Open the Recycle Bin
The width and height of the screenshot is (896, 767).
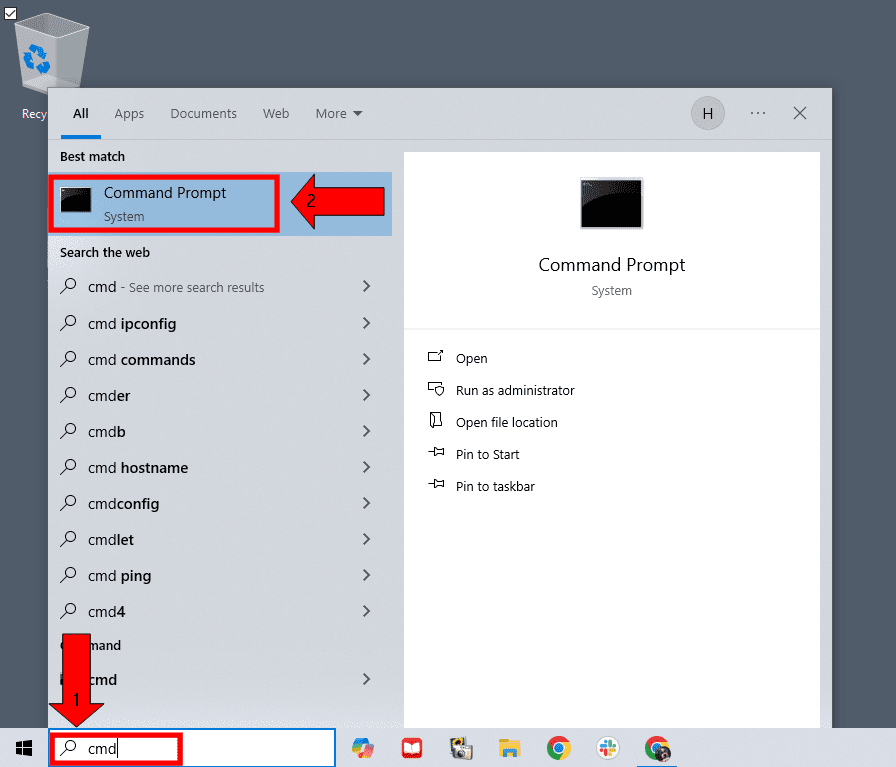48,50
